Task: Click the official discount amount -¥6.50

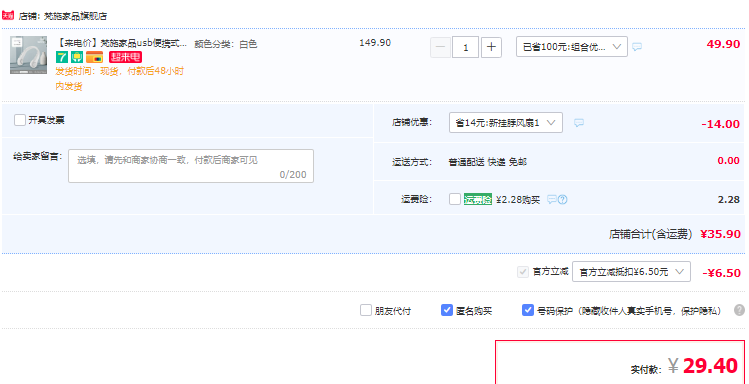Action: click(721, 273)
